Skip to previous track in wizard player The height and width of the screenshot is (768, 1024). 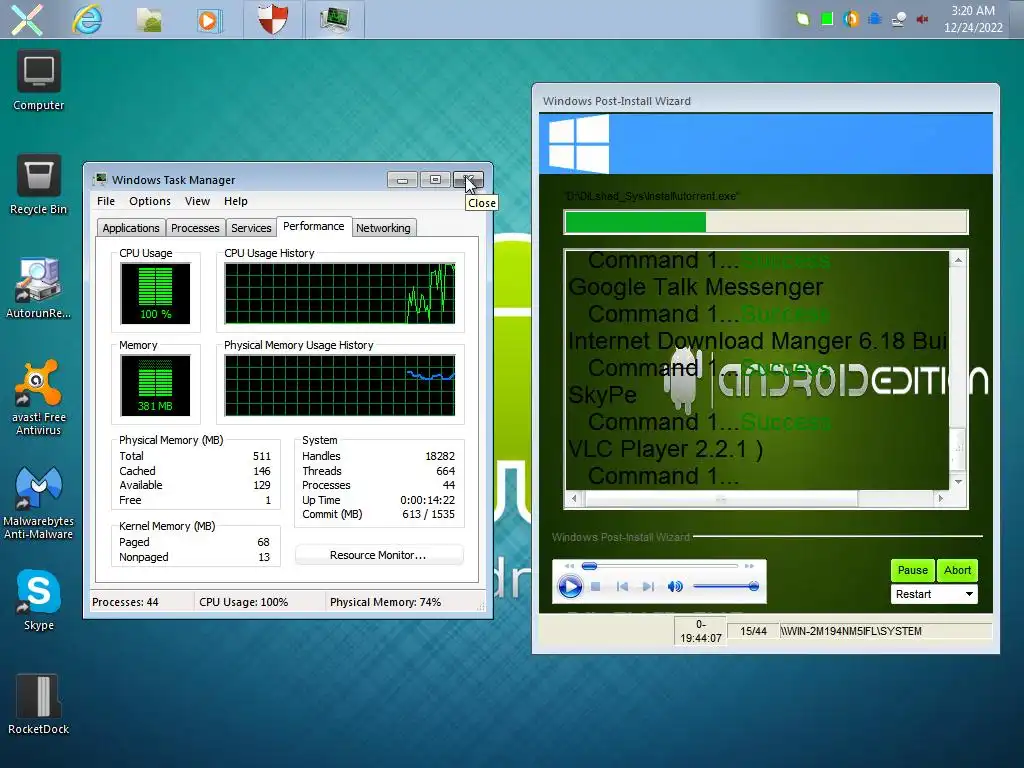622,586
